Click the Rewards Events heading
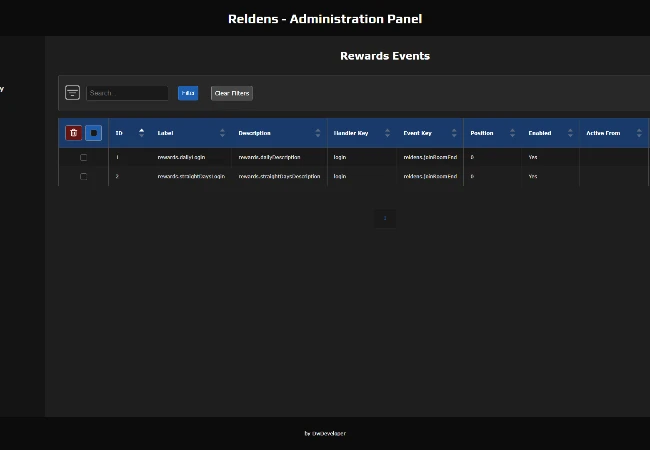 385,56
